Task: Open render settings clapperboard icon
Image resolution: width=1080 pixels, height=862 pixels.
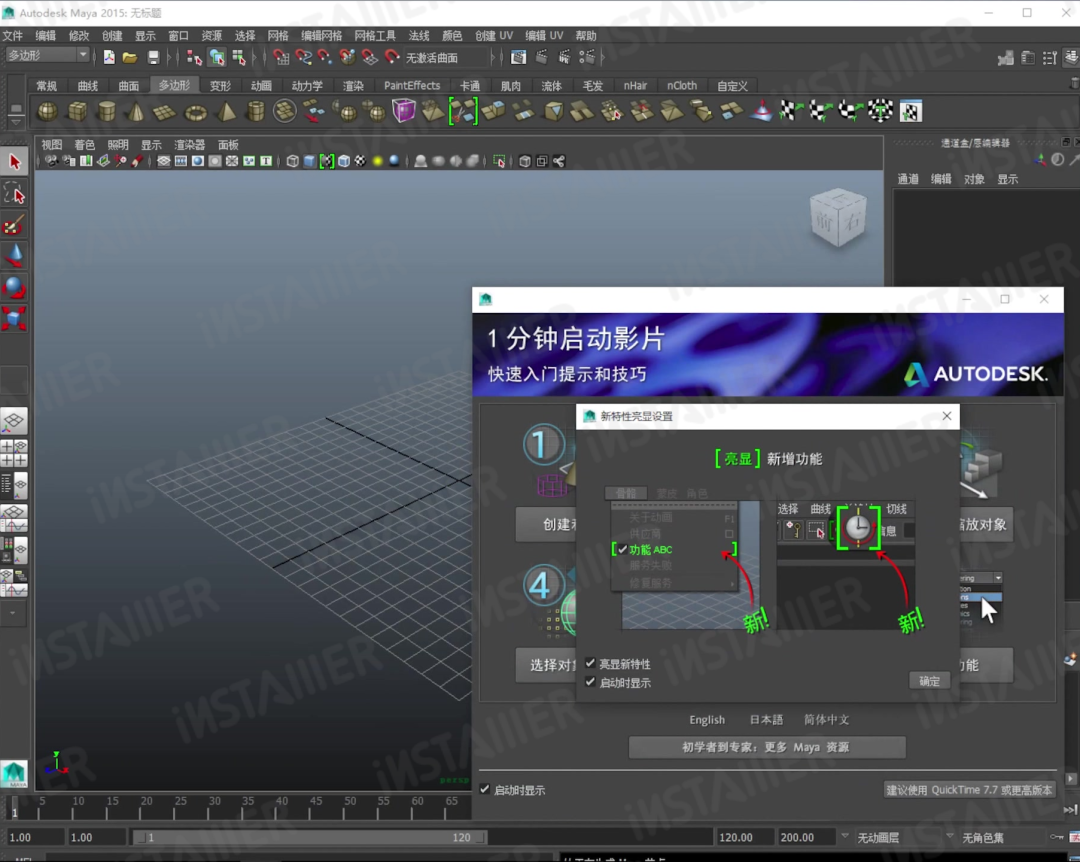Action: [x=586, y=57]
